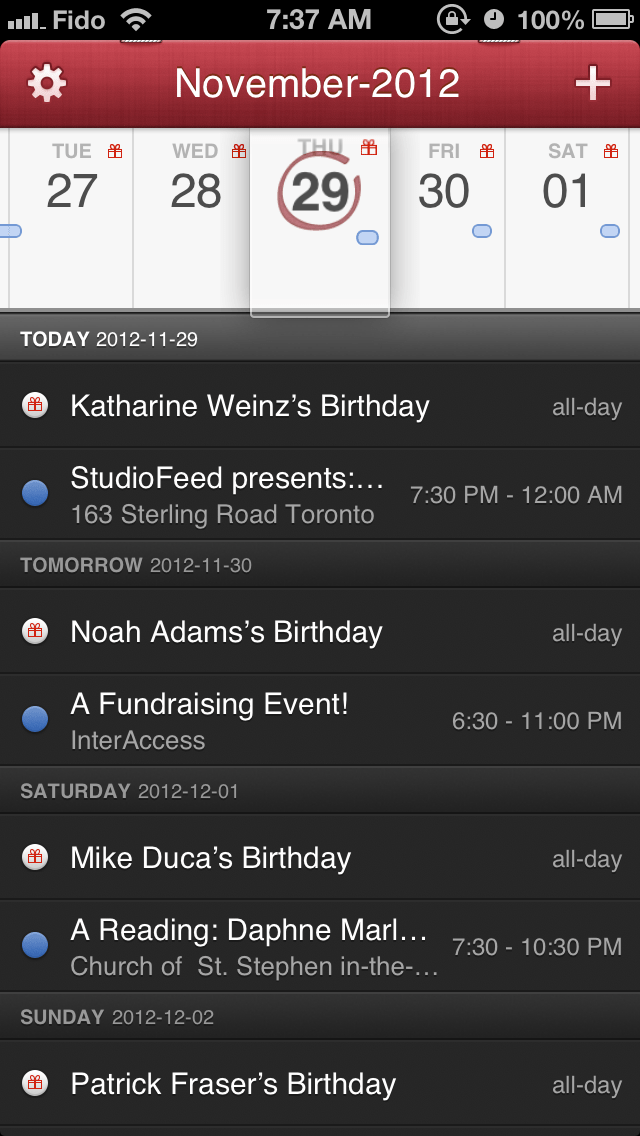
Task: Tap the blue dot beside A Fundraising Event
Action: [x=35, y=719]
